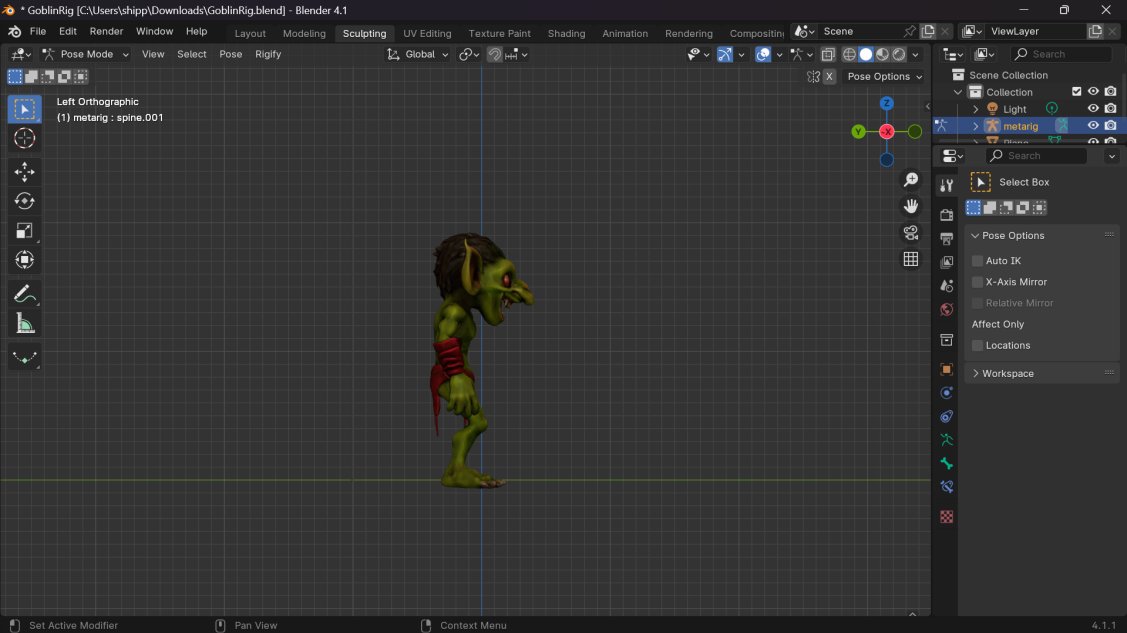1127x633 pixels.
Task: Toggle camera view icon in viewport
Action: click(x=910, y=233)
